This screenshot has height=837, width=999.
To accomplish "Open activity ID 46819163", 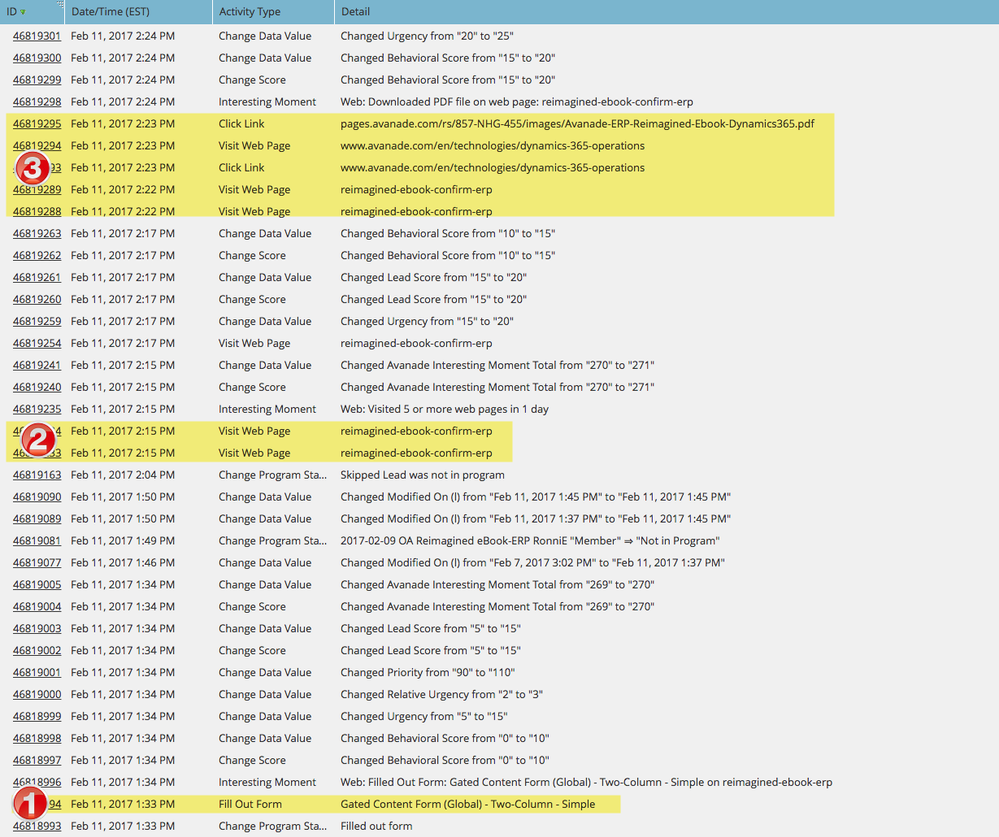I will click(x=37, y=475).
